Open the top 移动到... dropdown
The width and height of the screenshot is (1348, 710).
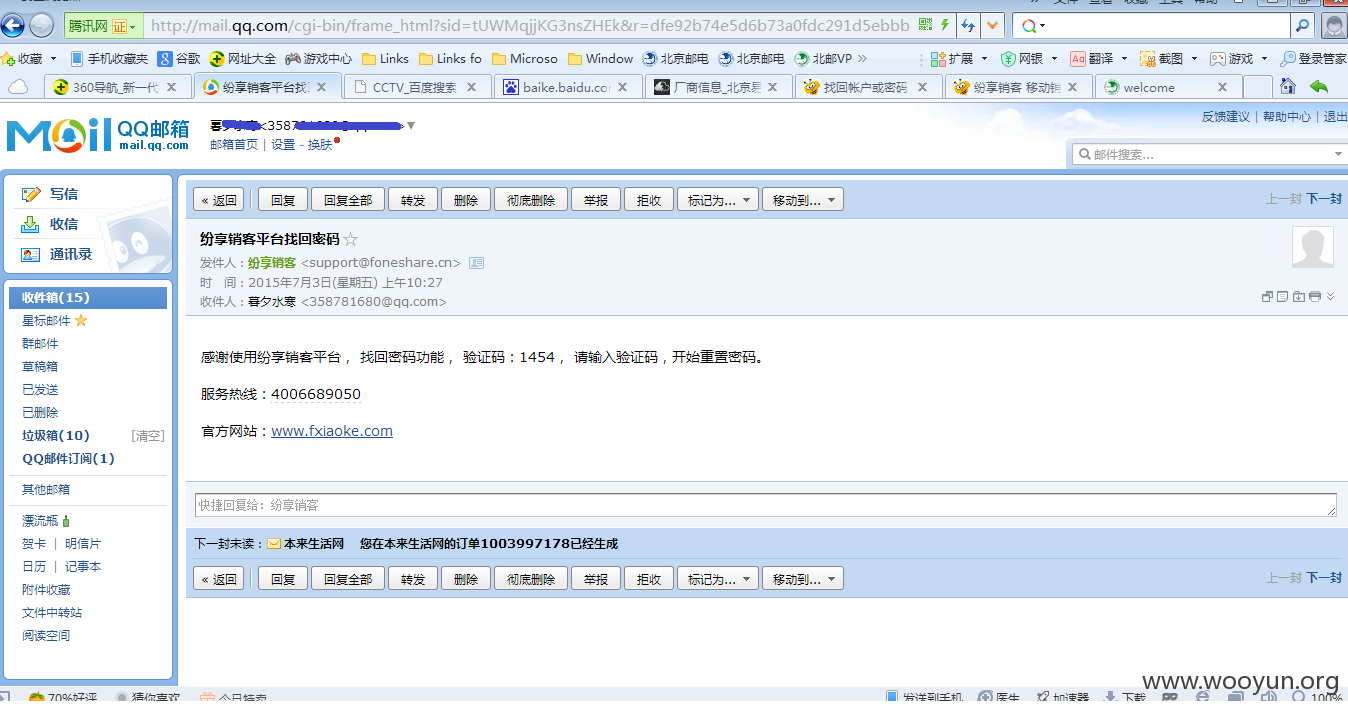[x=802, y=200]
